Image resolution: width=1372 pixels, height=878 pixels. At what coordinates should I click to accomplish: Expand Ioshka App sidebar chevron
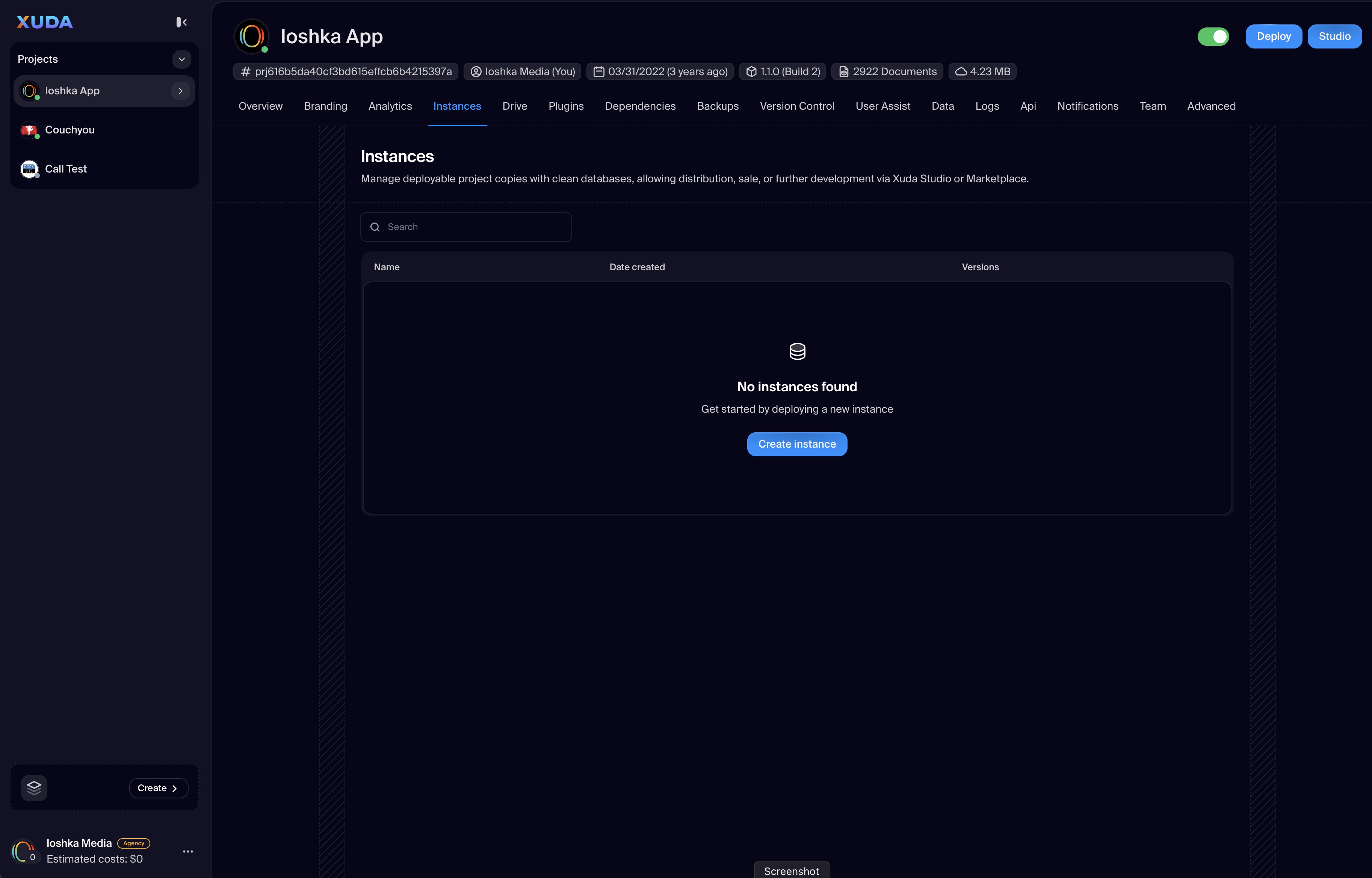(x=181, y=91)
